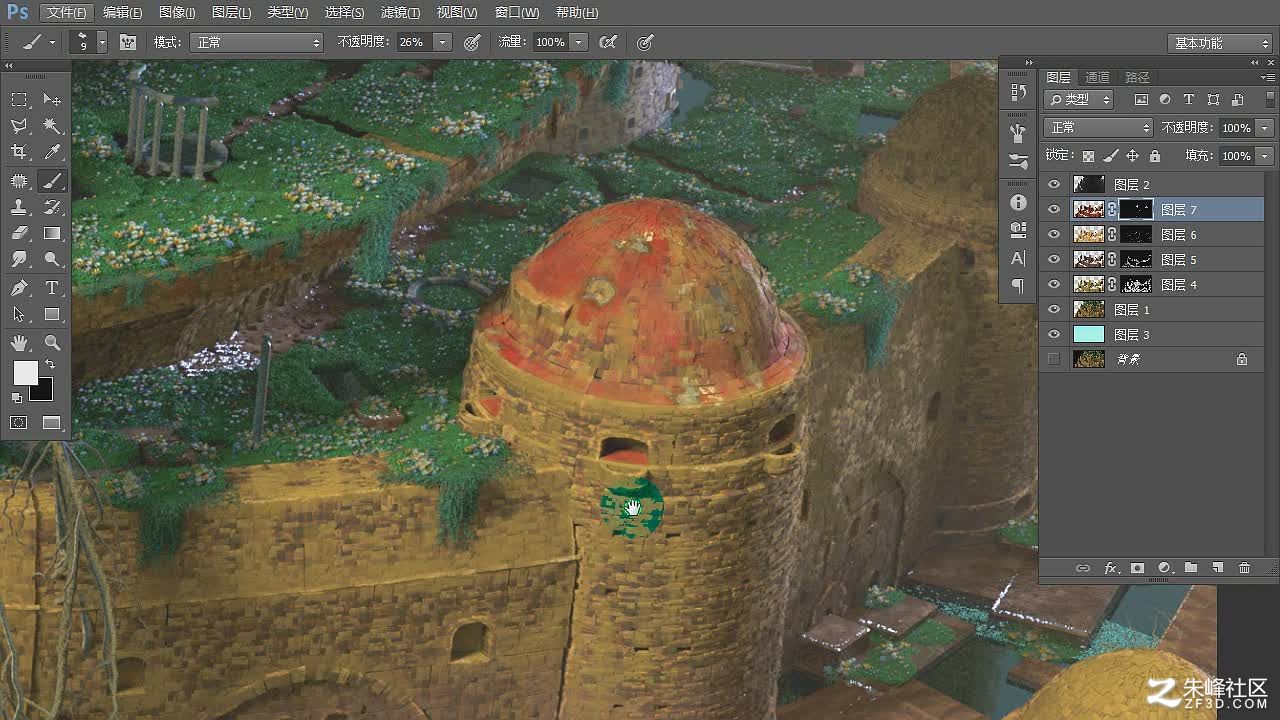Swap foreground and background colors
The height and width of the screenshot is (720, 1280).
click(x=50, y=365)
